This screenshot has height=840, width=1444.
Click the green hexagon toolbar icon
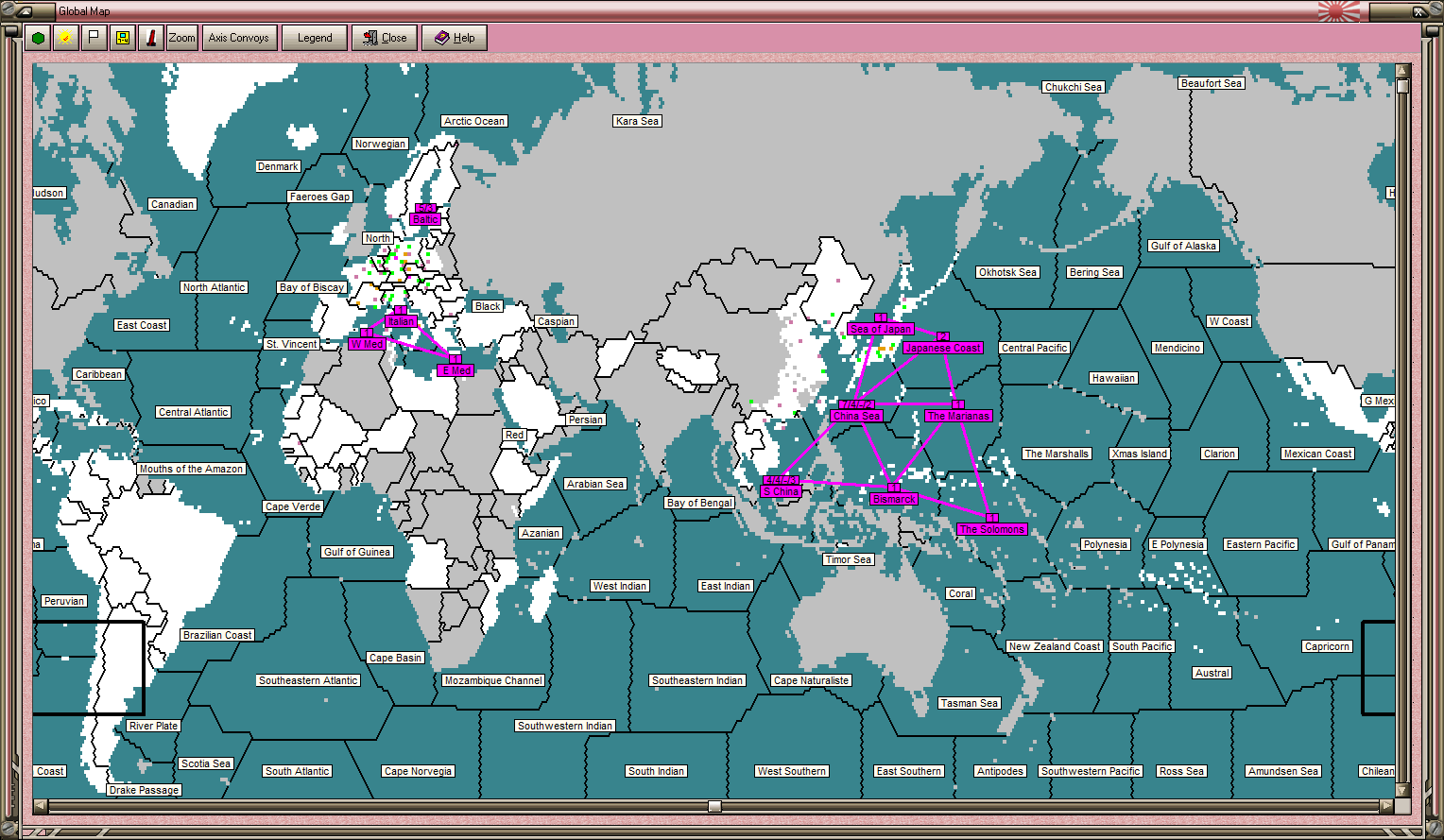(x=38, y=38)
